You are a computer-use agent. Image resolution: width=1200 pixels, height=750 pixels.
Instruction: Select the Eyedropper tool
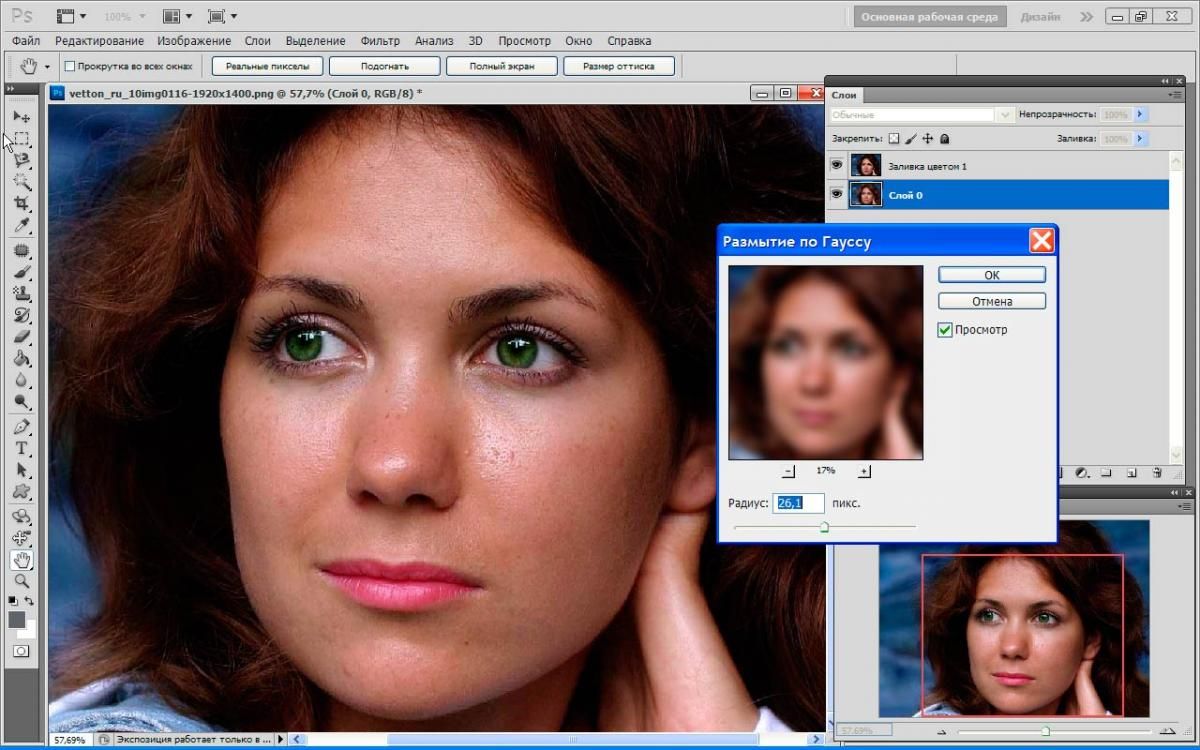[21, 225]
